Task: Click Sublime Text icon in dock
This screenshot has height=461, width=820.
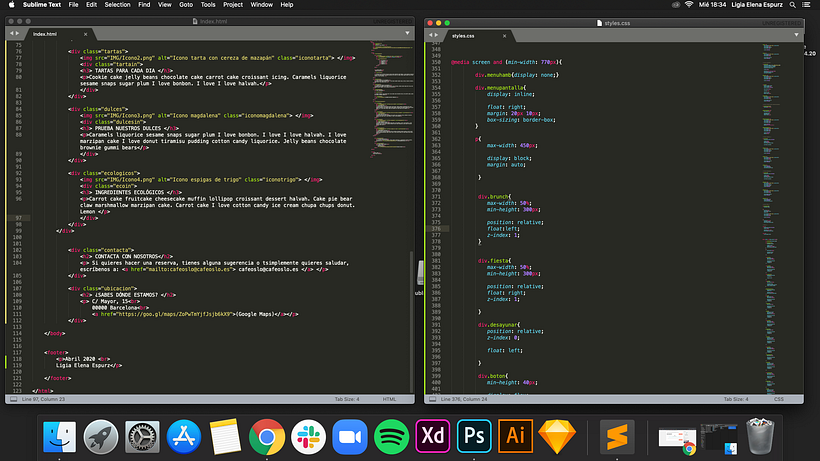Action: pos(617,436)
